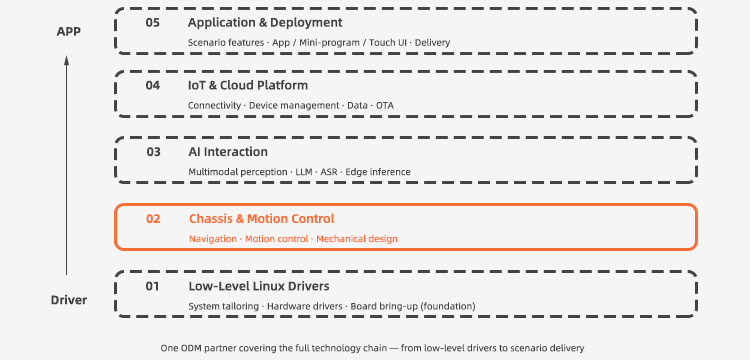The height and width of the screenshot is (360, 750).
Task: Click "Navigation · Motion control · Mechanical design"
Action: (x=293, y=239)
